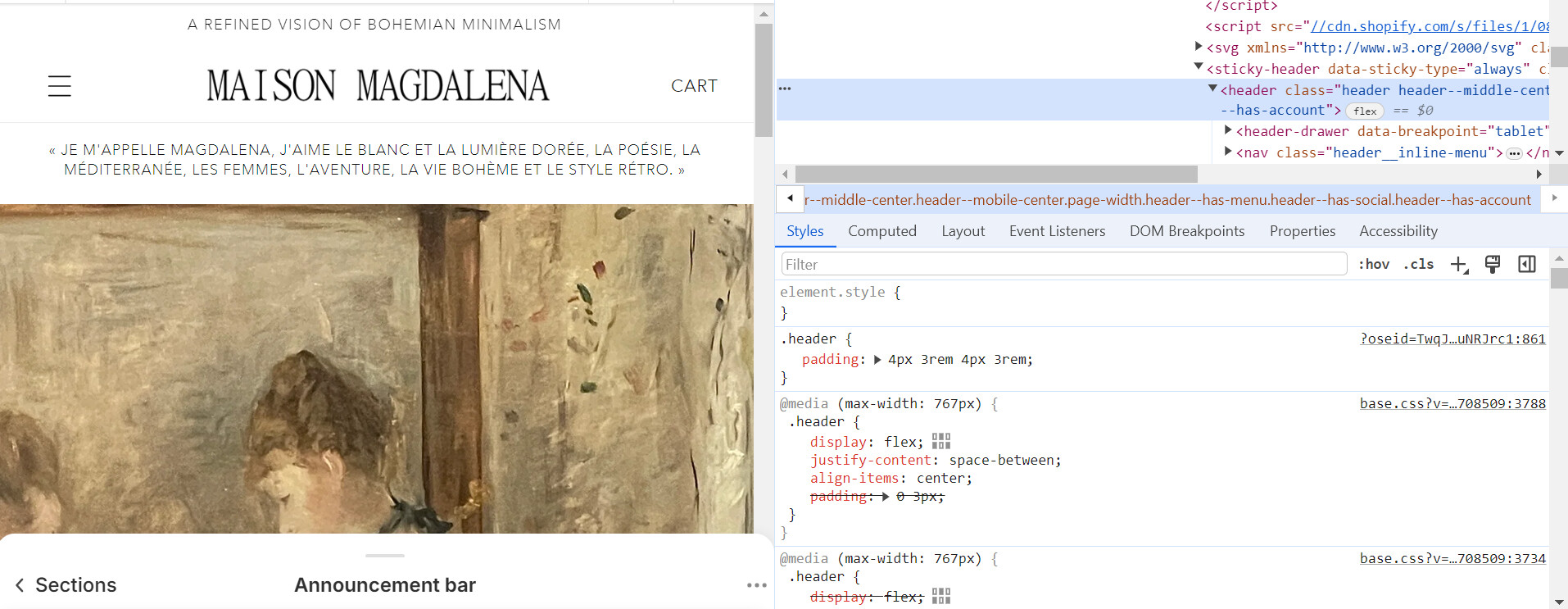
Task: Expand the svg element node
Action: tap(1199, 47)
